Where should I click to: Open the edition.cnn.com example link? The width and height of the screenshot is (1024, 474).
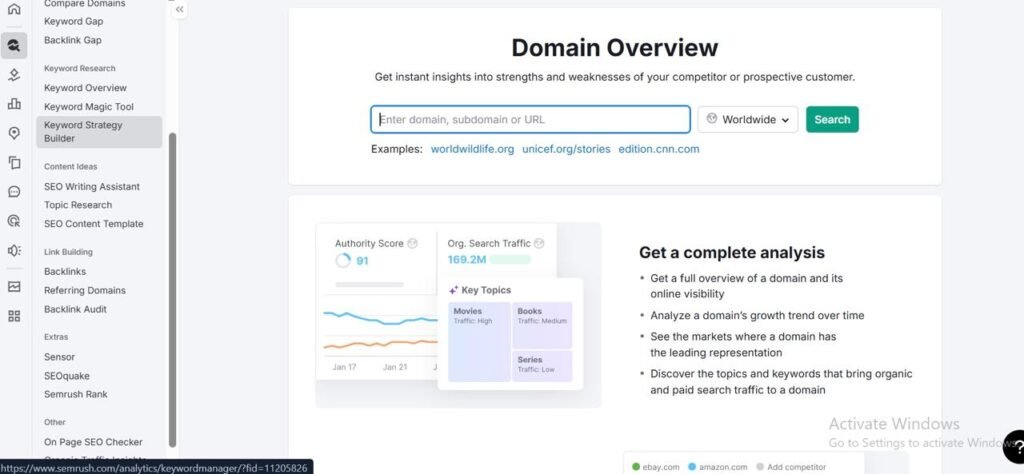click(x=658, y=149)
